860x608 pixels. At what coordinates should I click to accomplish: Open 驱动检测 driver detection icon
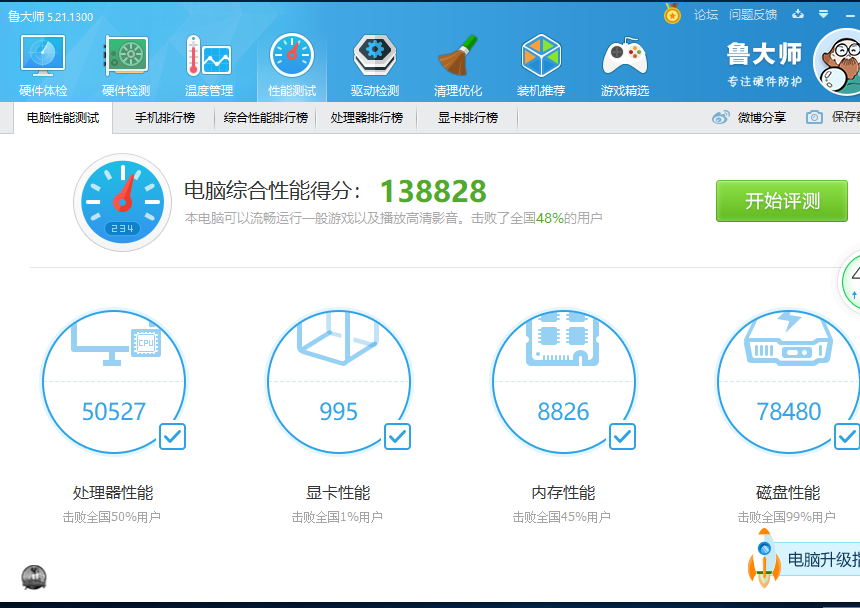tap(375, 55)
